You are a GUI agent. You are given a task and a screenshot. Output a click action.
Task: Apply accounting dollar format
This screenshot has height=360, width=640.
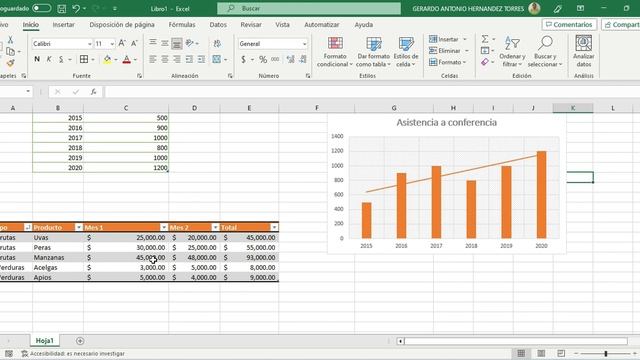[x=243, y=60]
